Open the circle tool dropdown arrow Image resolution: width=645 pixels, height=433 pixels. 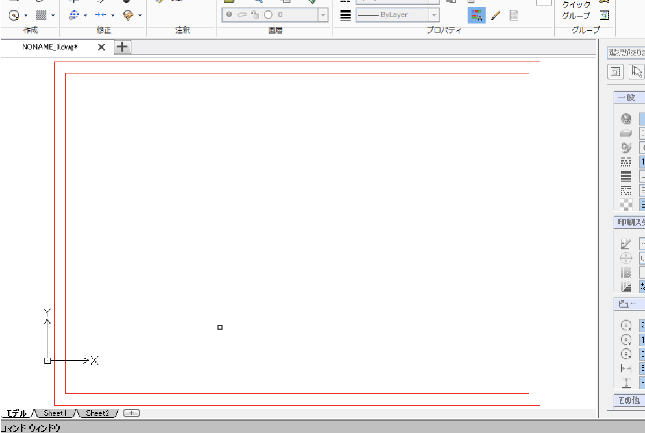[26, 16]
